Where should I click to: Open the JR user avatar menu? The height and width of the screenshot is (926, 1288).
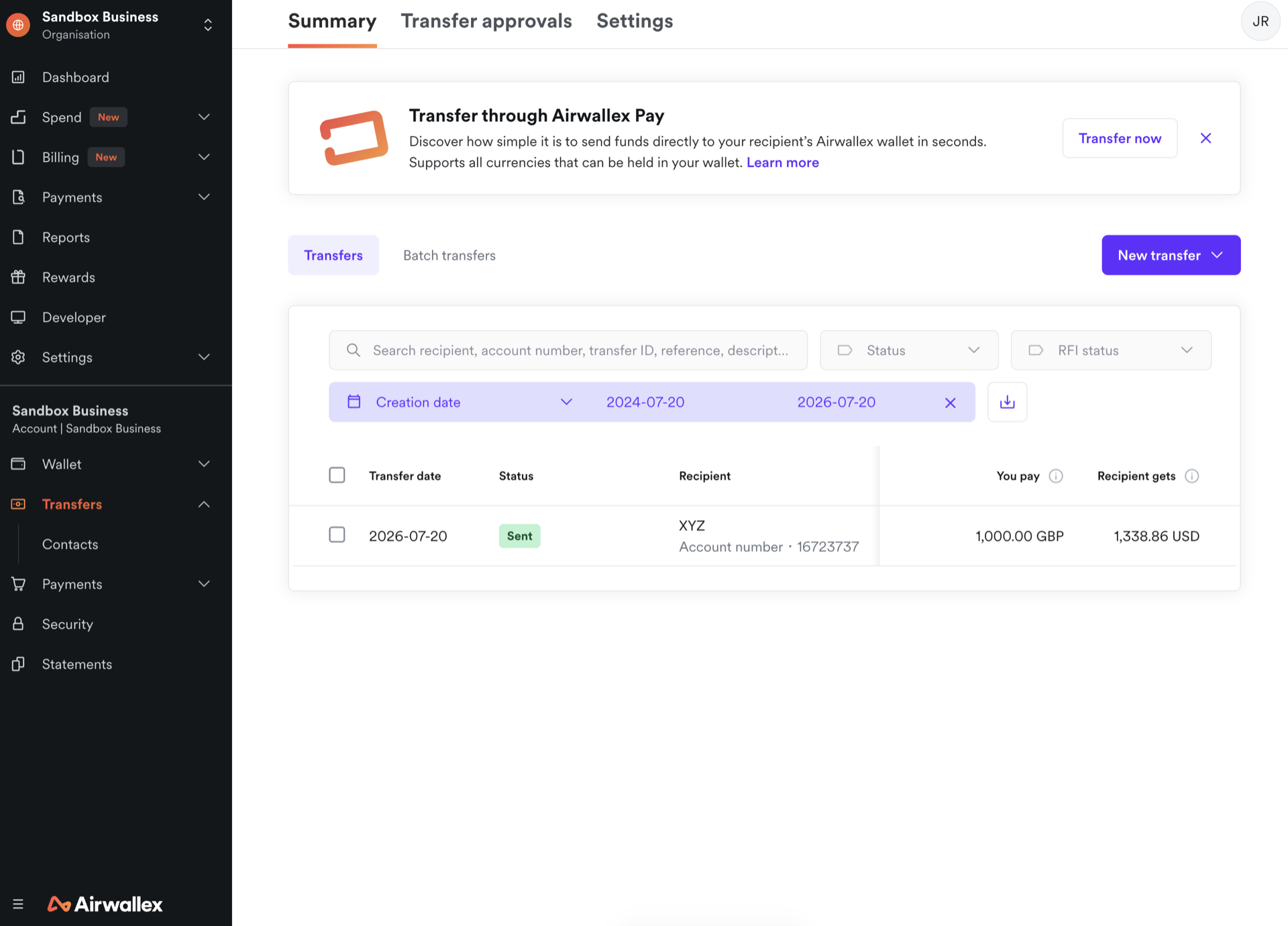(1260, 21)
